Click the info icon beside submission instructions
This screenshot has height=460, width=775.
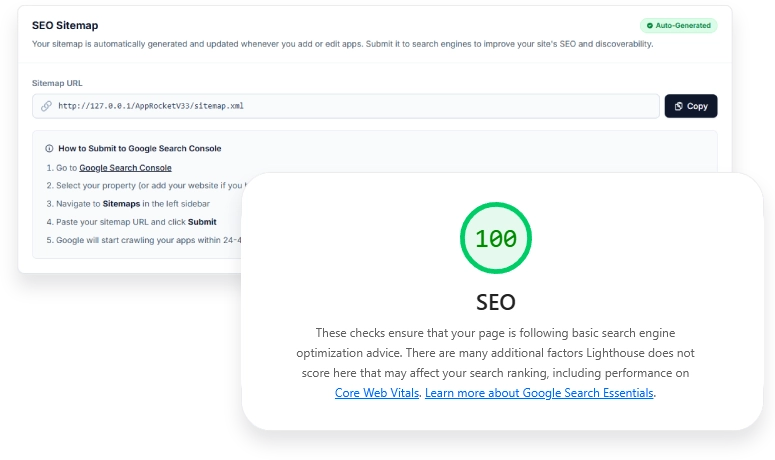click(49, 148)
